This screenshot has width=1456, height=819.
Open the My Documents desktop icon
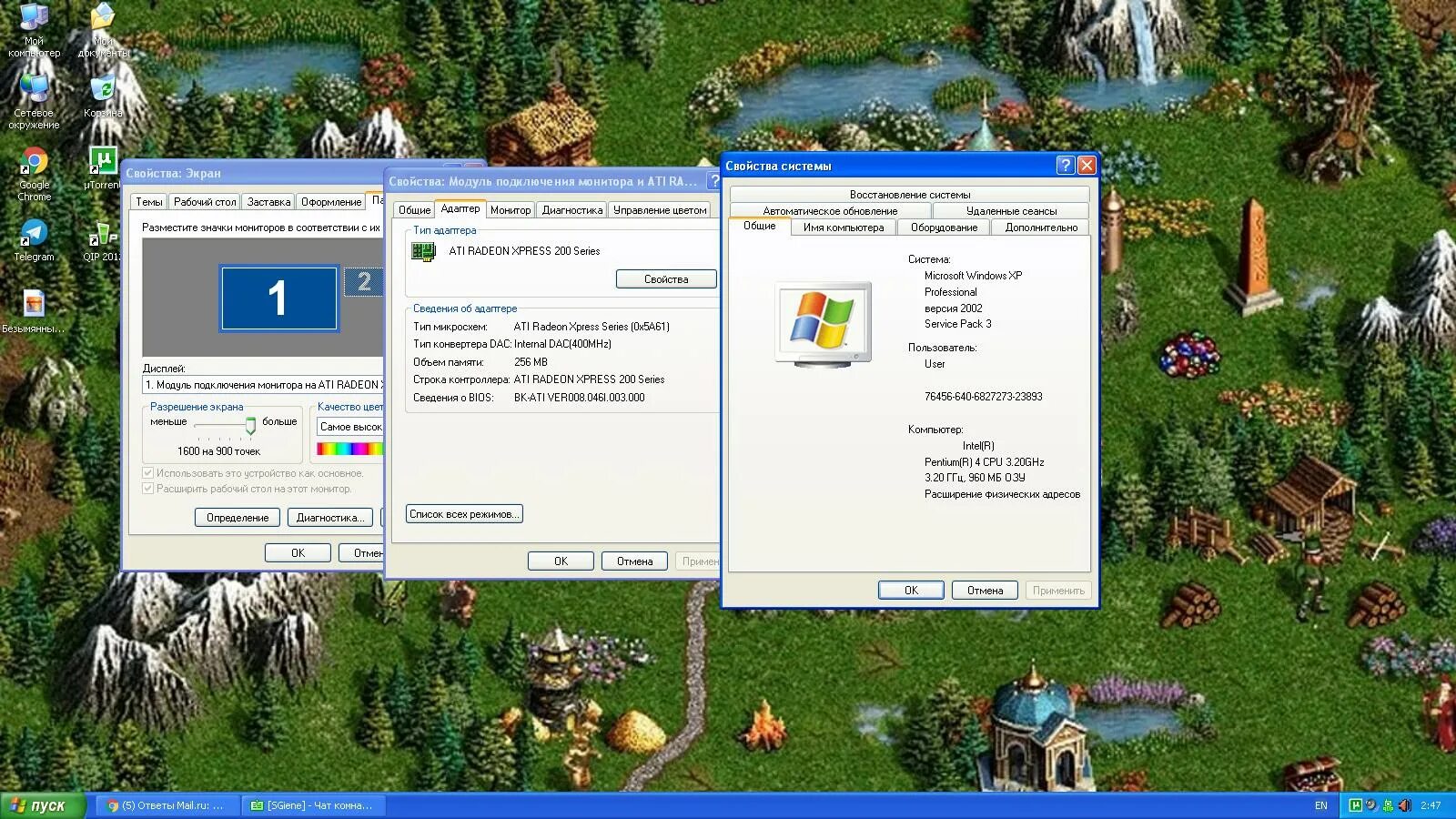coord(104,29)
